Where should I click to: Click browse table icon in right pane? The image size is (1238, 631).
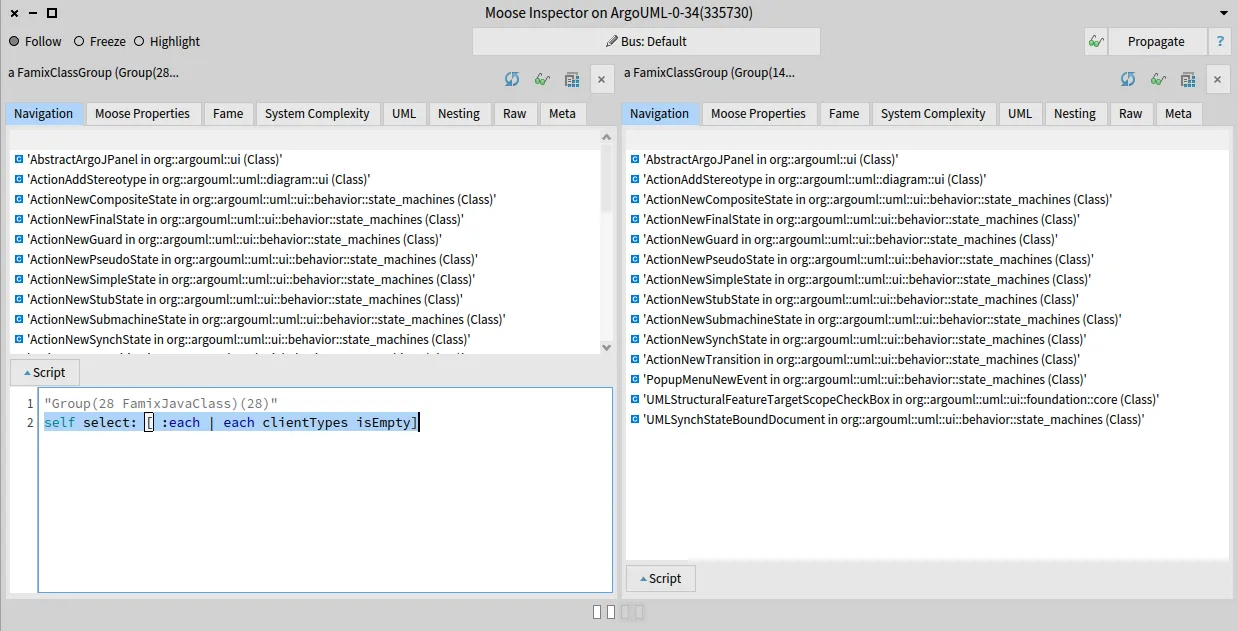point(1188,79)
